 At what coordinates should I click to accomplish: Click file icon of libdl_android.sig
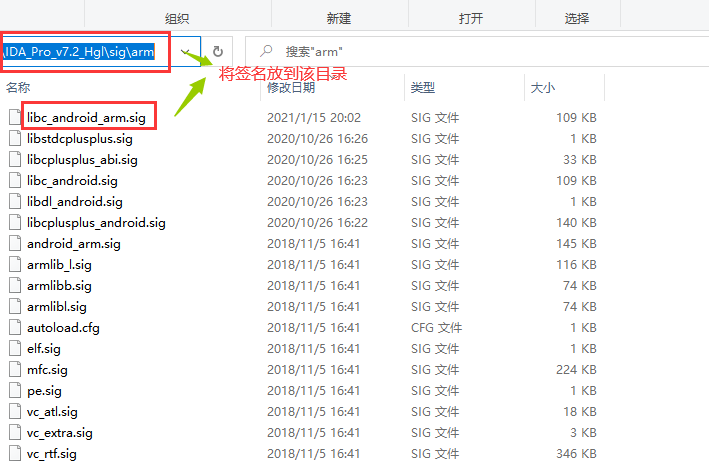pyautogui.click(x=15, y=201)
